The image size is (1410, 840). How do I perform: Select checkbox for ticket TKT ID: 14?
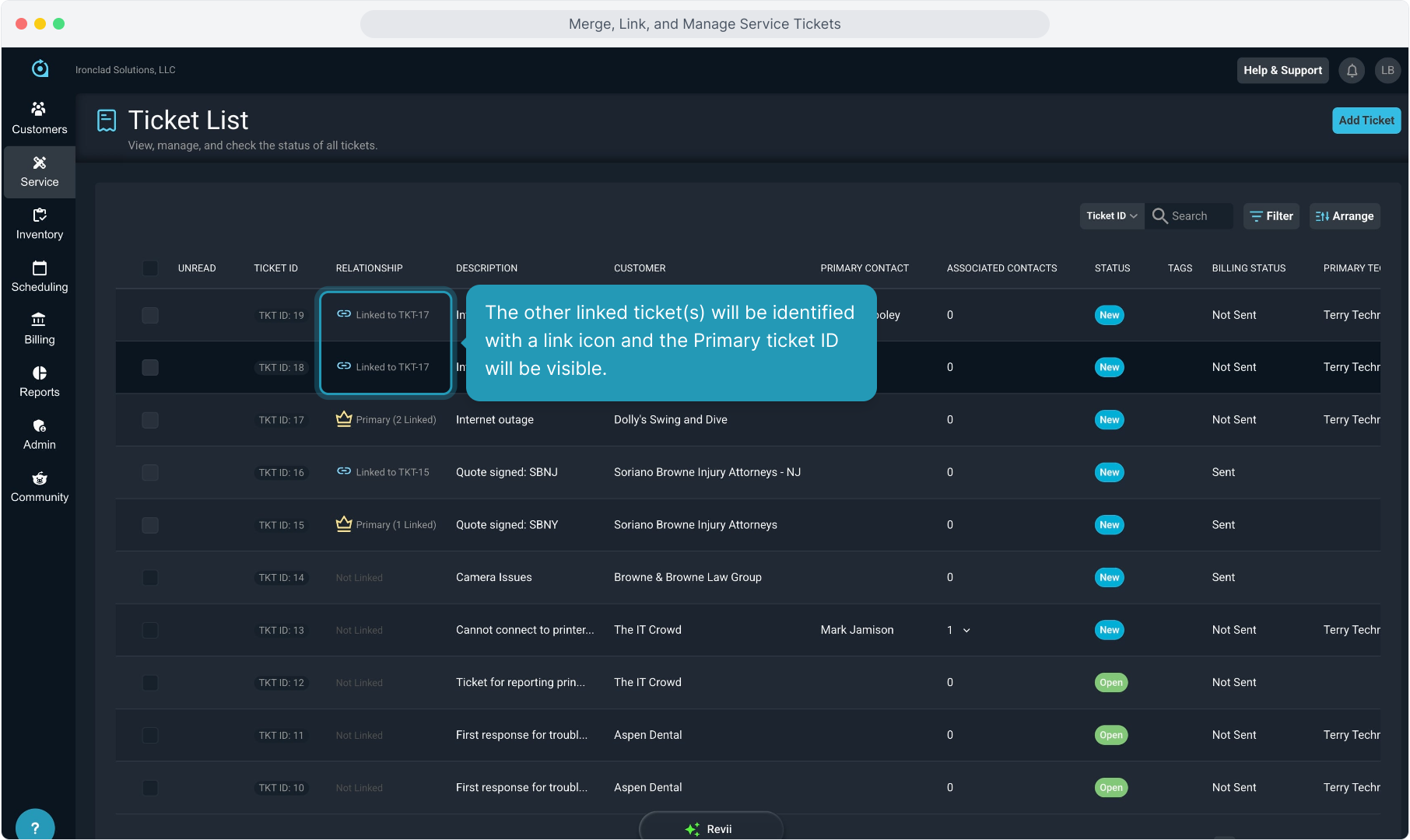150,578
